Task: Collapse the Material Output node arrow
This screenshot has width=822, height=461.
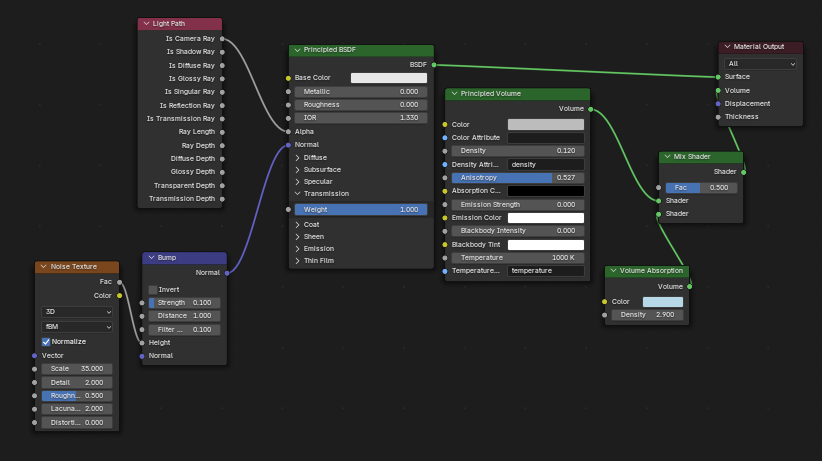Action: point(727,47)
